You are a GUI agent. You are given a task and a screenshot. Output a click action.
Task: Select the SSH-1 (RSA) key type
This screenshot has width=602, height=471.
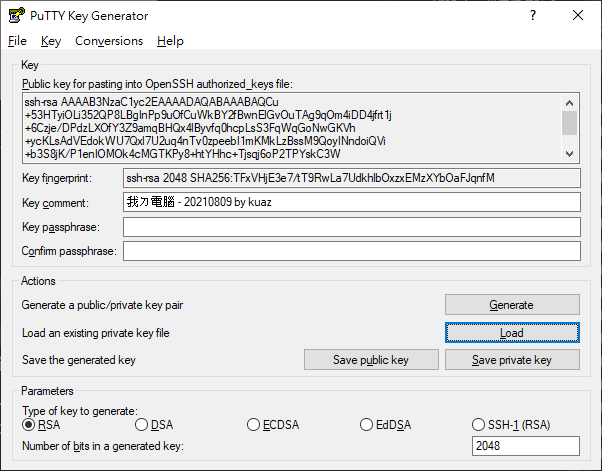479,426
